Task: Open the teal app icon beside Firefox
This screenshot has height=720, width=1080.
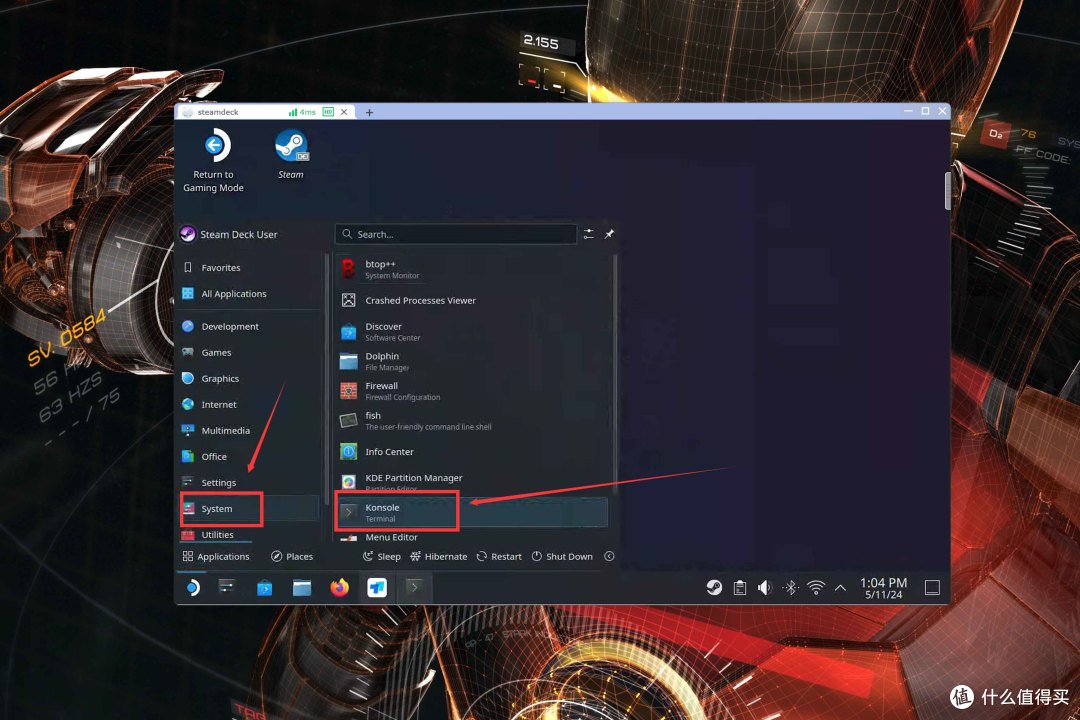Action: coord(377,588)
